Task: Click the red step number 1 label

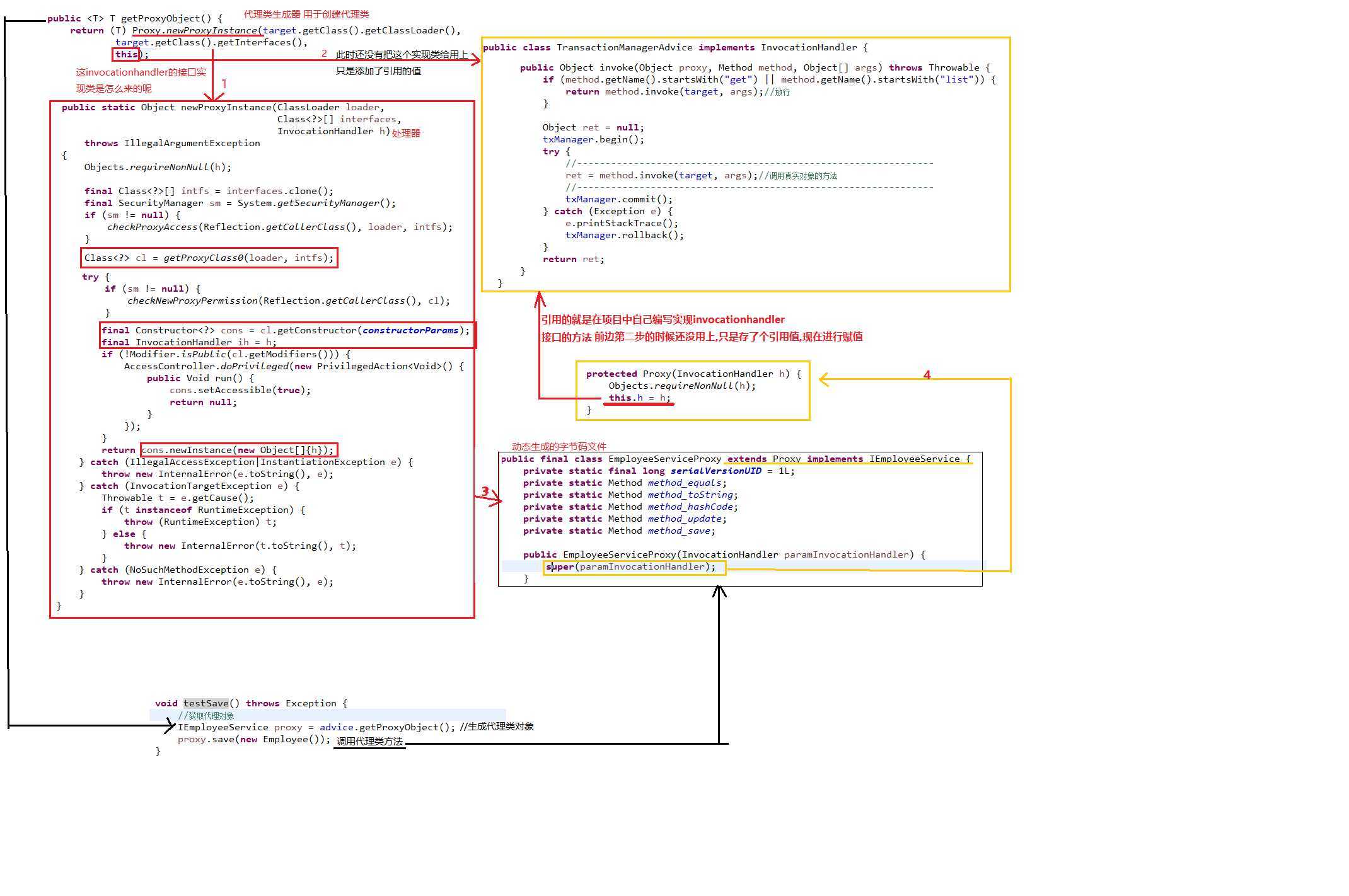Action: click(224, 84)
